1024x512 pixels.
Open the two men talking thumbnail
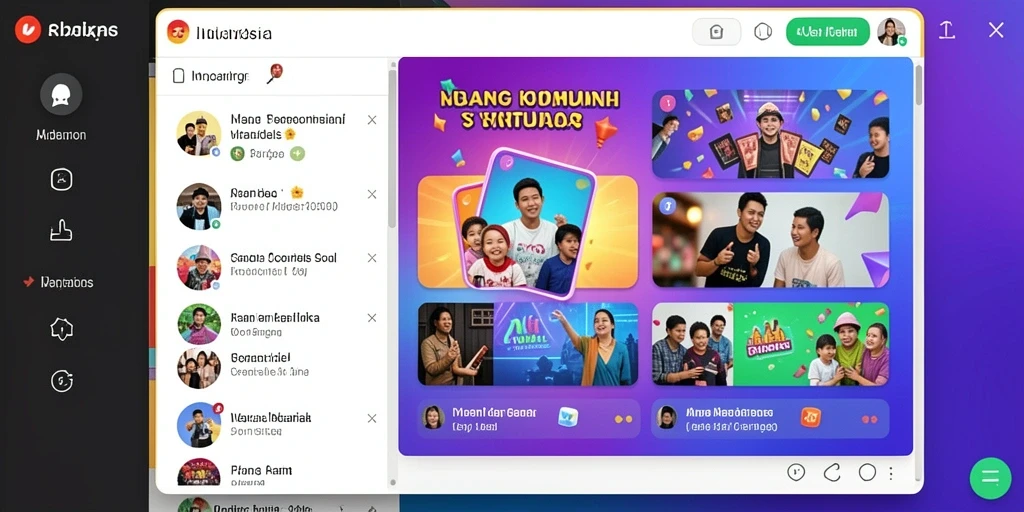(770, 240)
